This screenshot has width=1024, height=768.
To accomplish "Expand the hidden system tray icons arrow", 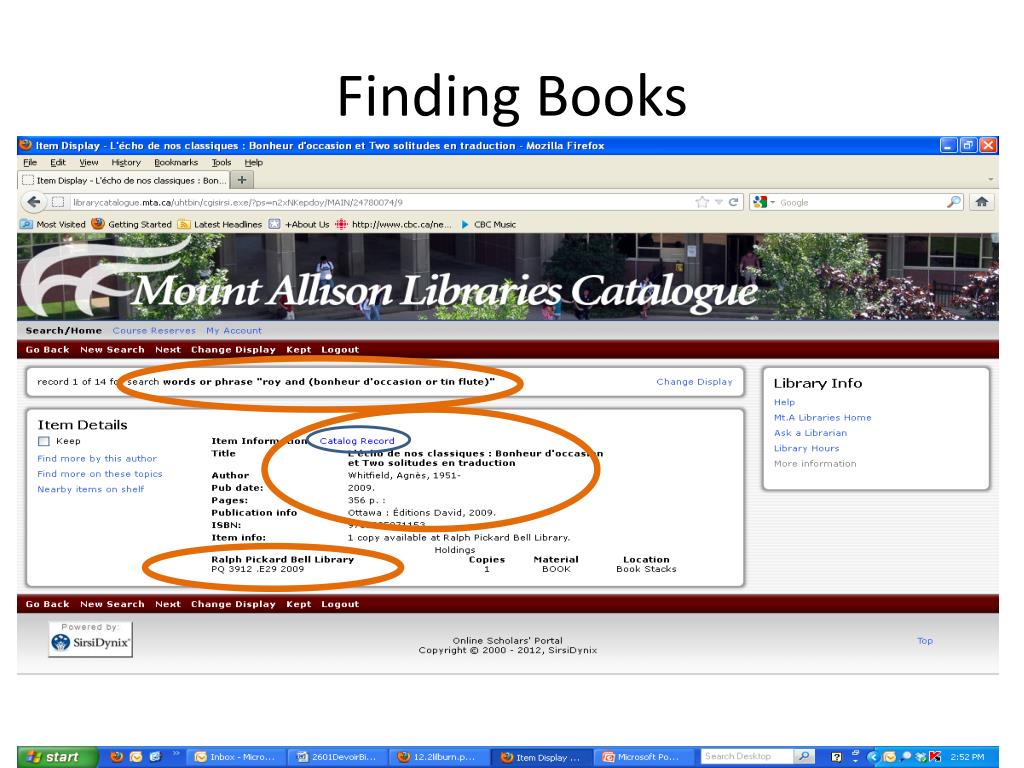I will coord(871,757).
